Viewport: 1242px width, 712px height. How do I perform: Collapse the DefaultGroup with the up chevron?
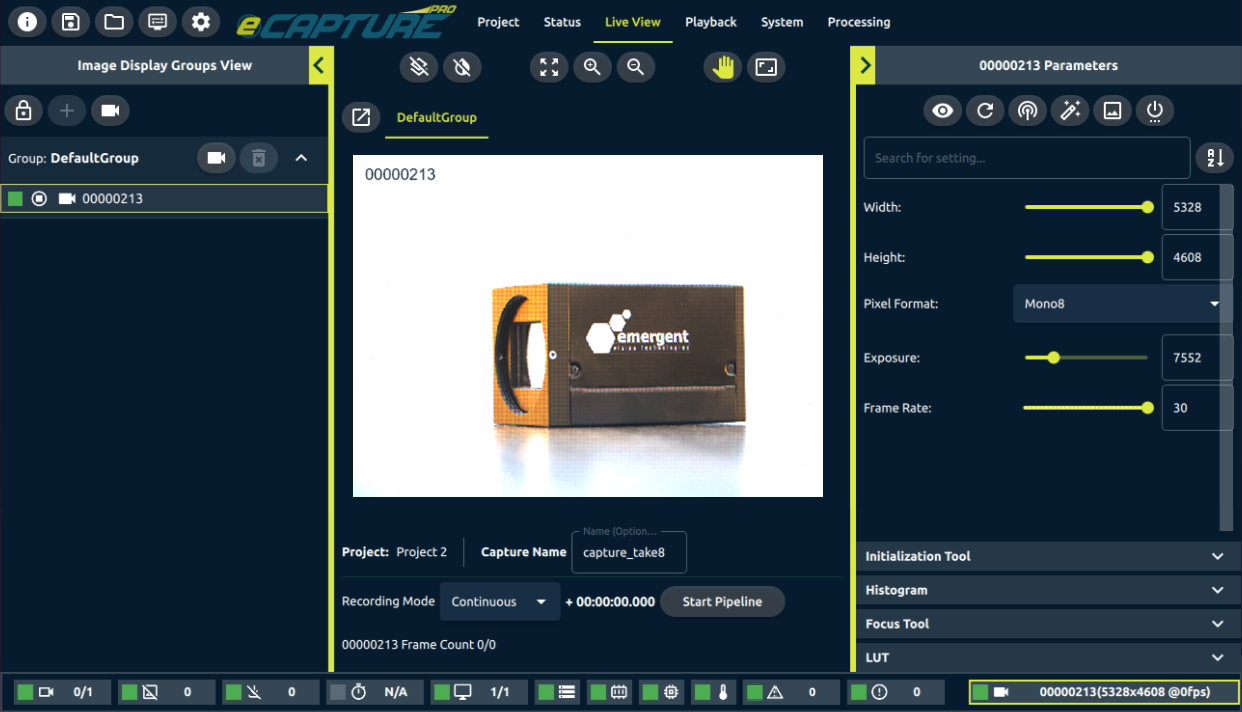pyautogui.click(x=301, y=158)
